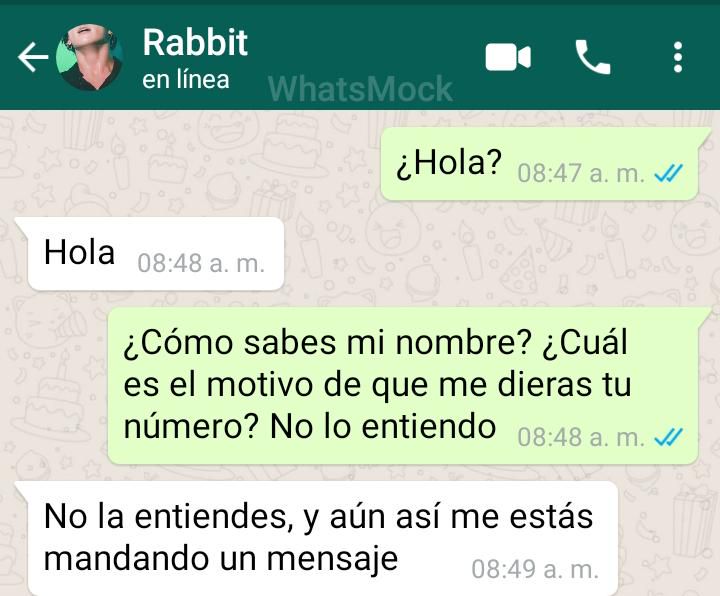Select the received 'Hola' message
Image resolution: width=720 pixels, height=596 pixels.
[x=156, y=254]
